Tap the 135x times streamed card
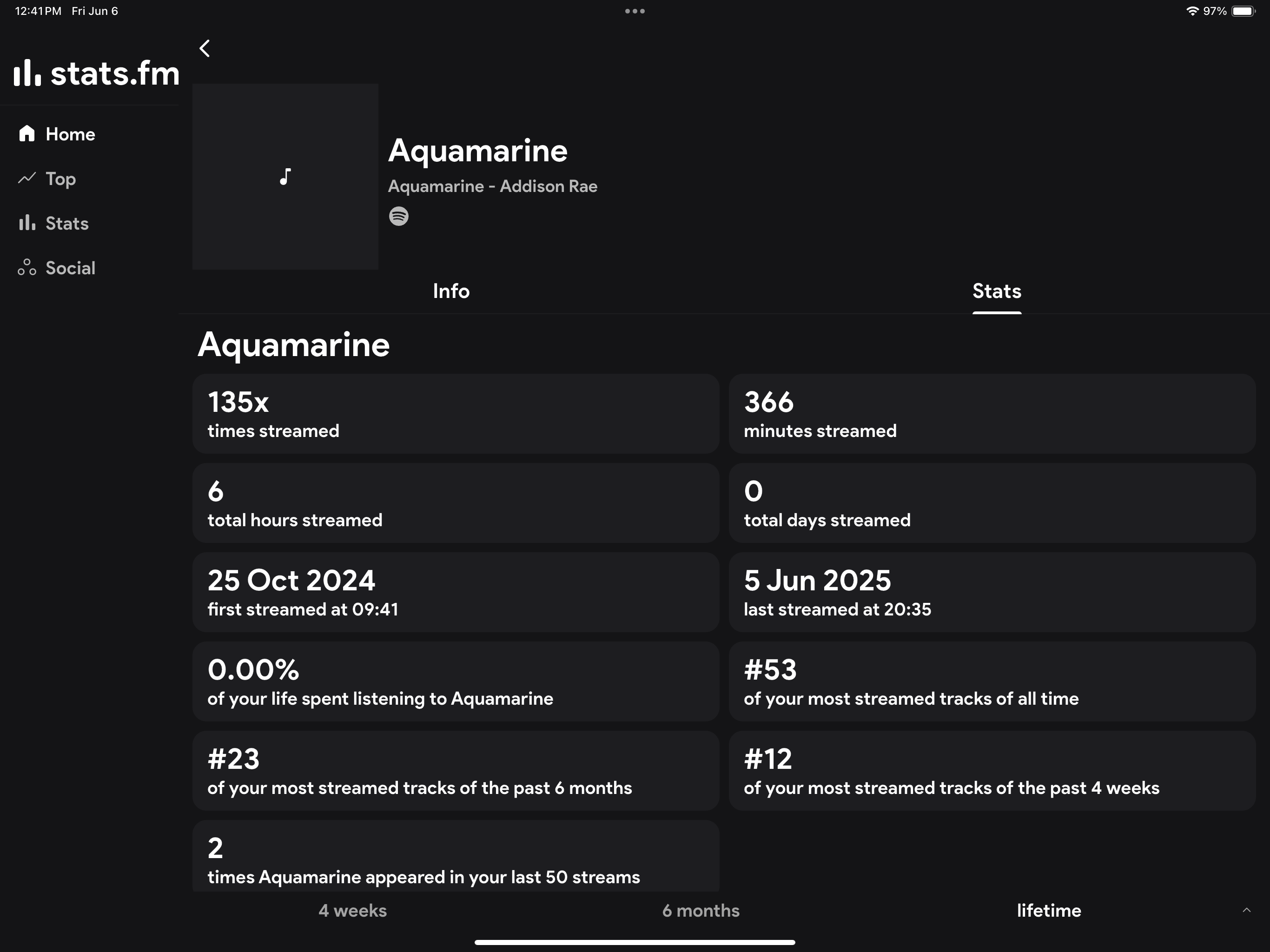Viewport: 1270px width, 952px height. tap(456, 414)
